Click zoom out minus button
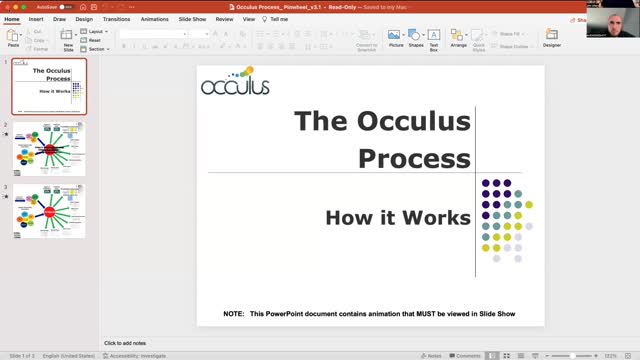 pos(547,356)
